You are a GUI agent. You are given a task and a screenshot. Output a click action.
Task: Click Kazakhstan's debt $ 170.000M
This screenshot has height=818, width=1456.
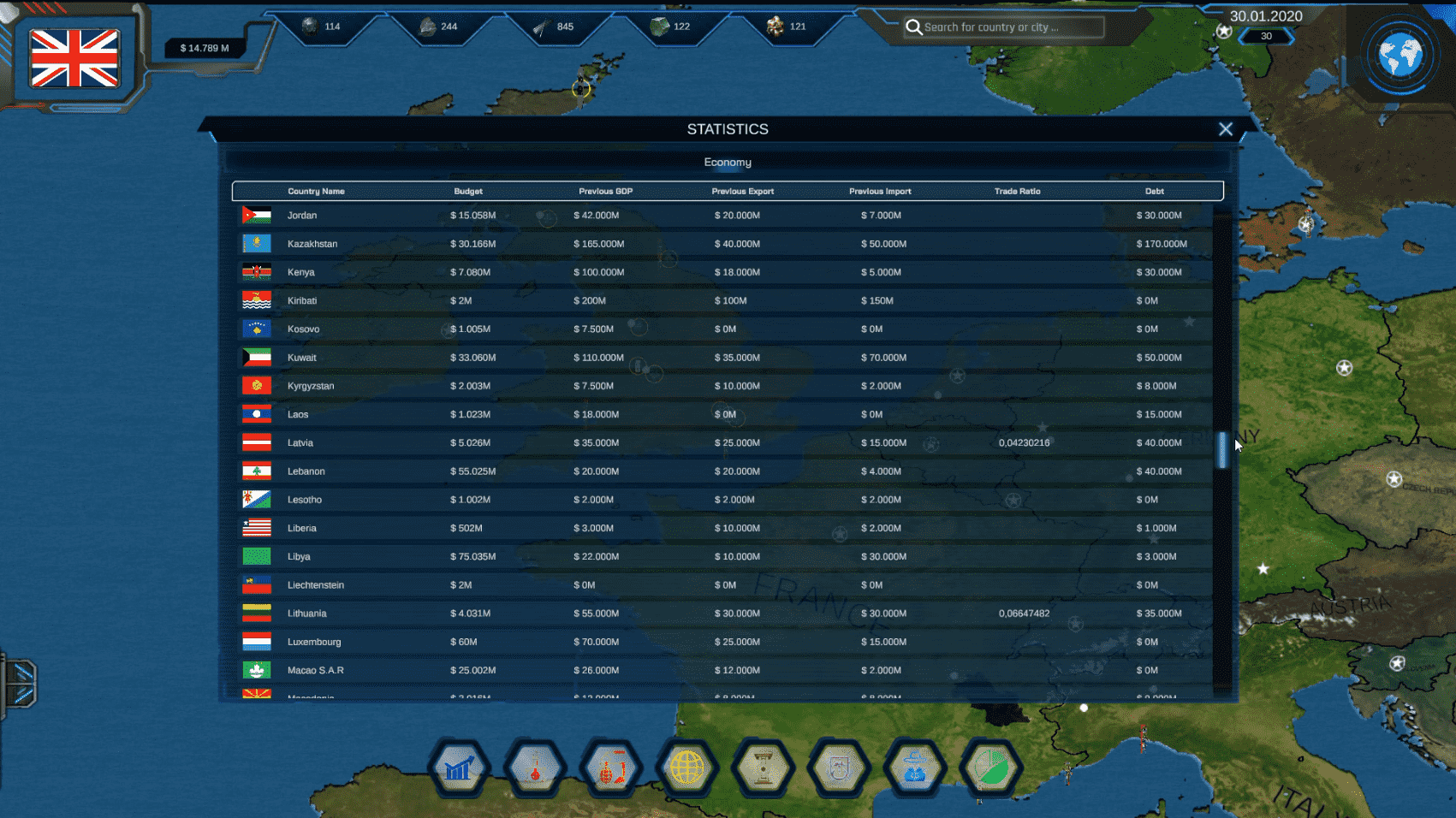point(1162,244)
